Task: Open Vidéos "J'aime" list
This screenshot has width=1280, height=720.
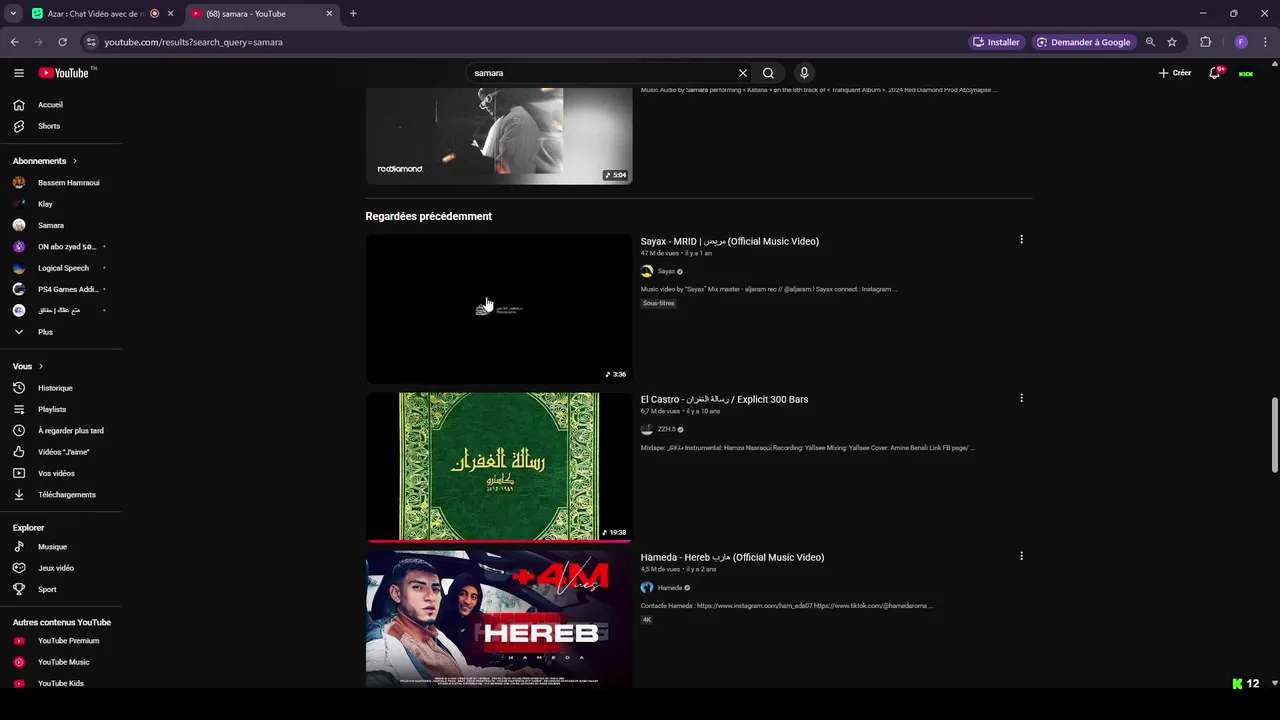Action: 61,452
